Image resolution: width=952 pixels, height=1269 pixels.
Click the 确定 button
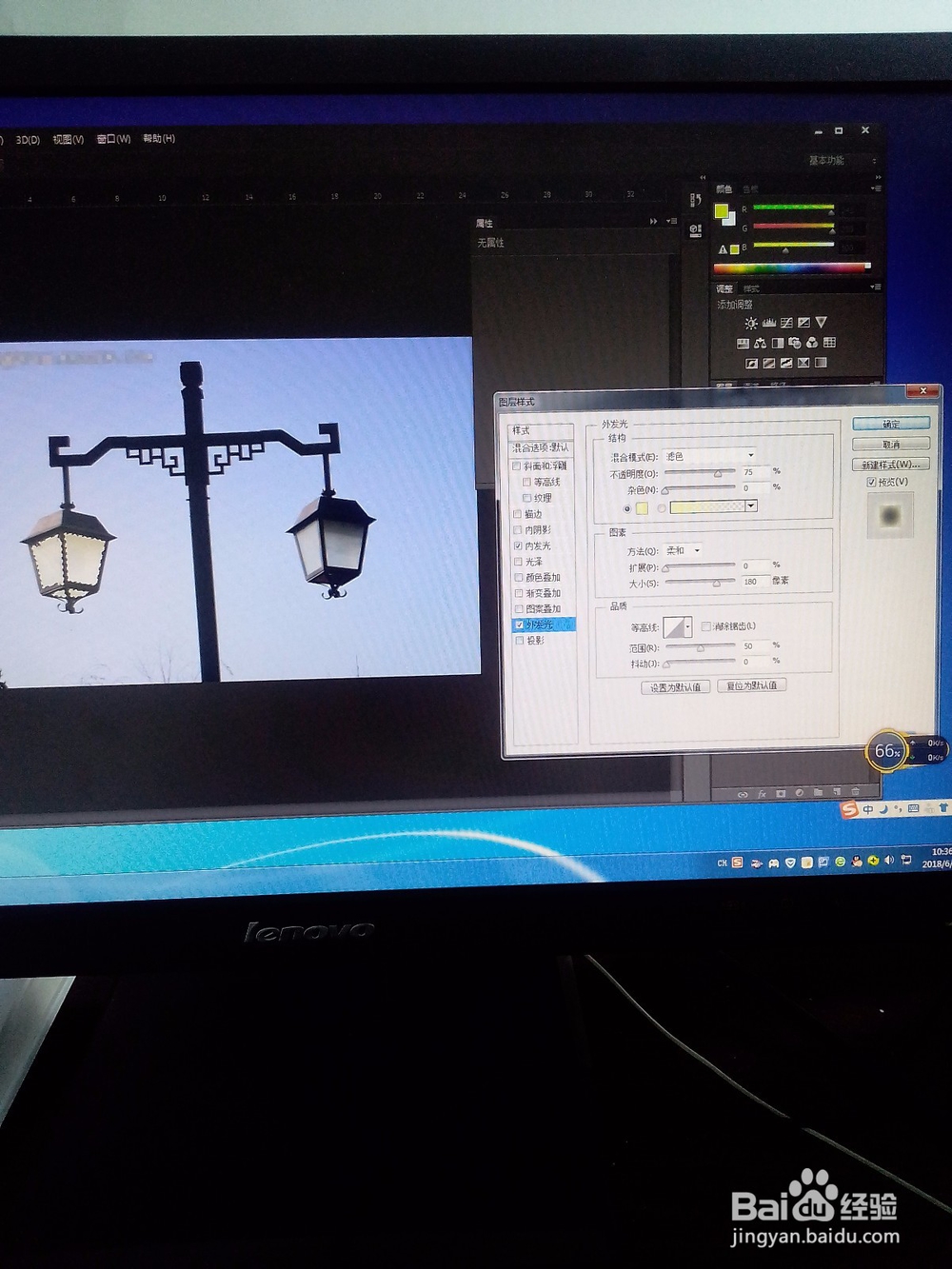pos(891,424)
